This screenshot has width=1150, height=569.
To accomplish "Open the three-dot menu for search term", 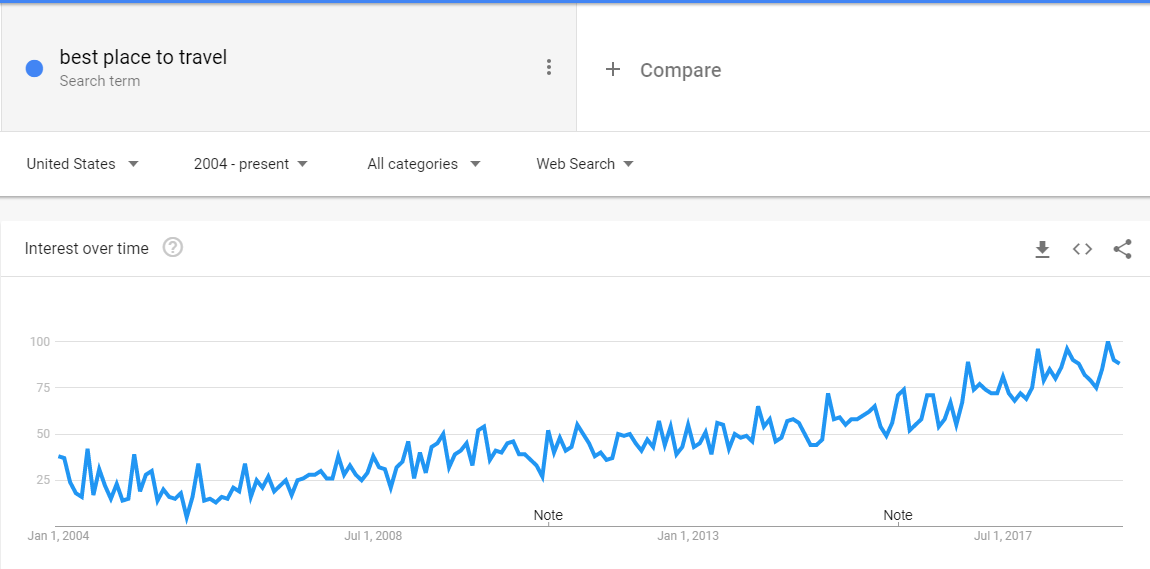I will [x=549, y=67].
